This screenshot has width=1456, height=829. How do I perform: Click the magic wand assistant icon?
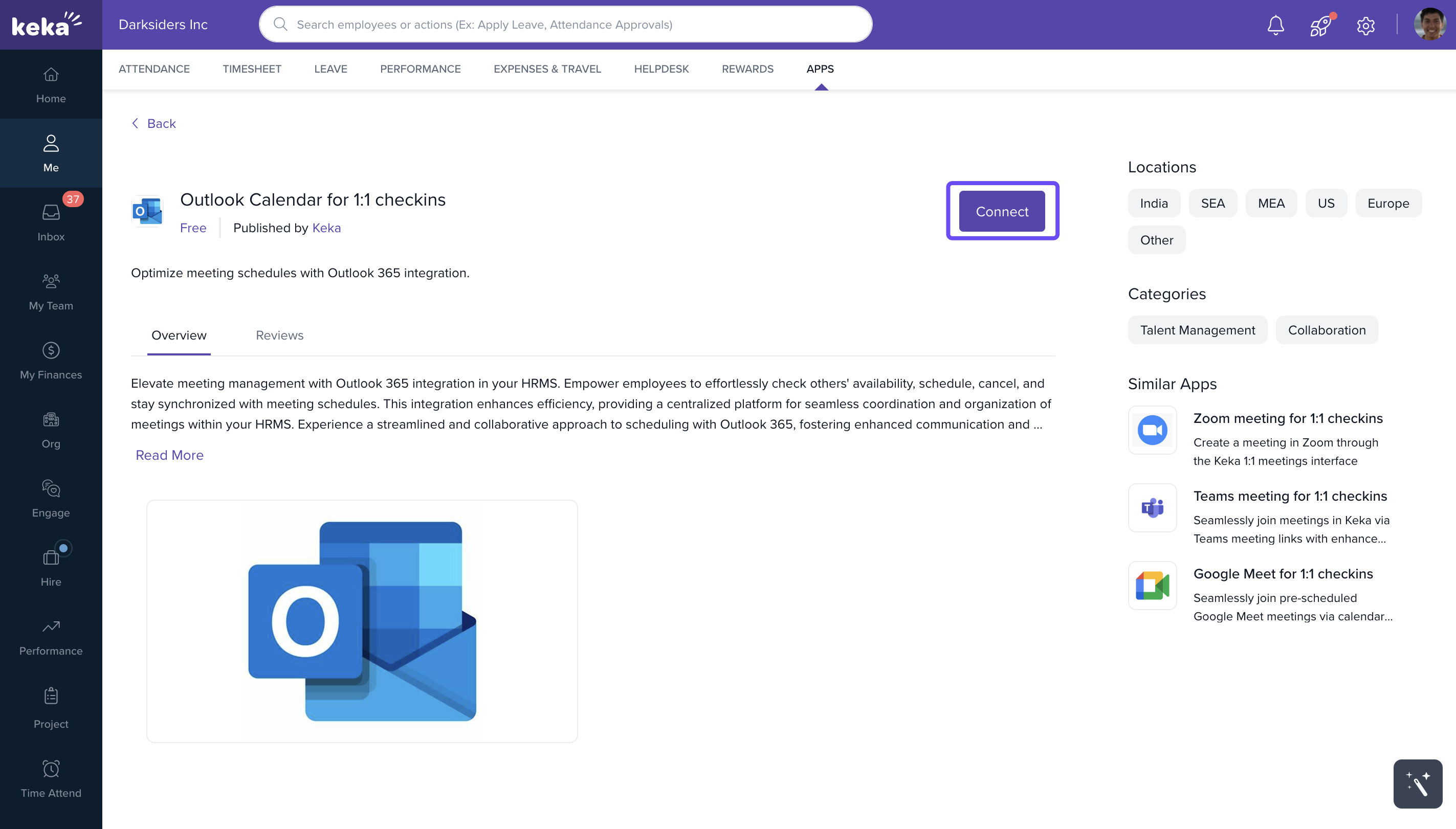coord(1417,783)
